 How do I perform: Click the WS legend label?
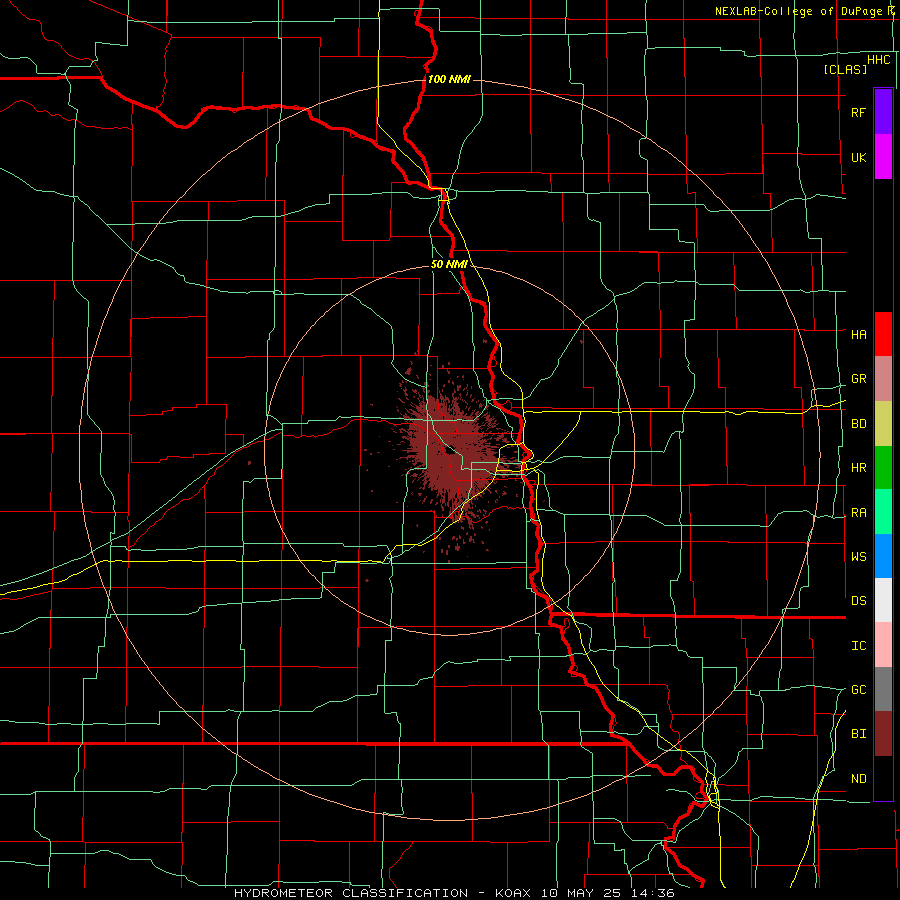coord(858,556)
